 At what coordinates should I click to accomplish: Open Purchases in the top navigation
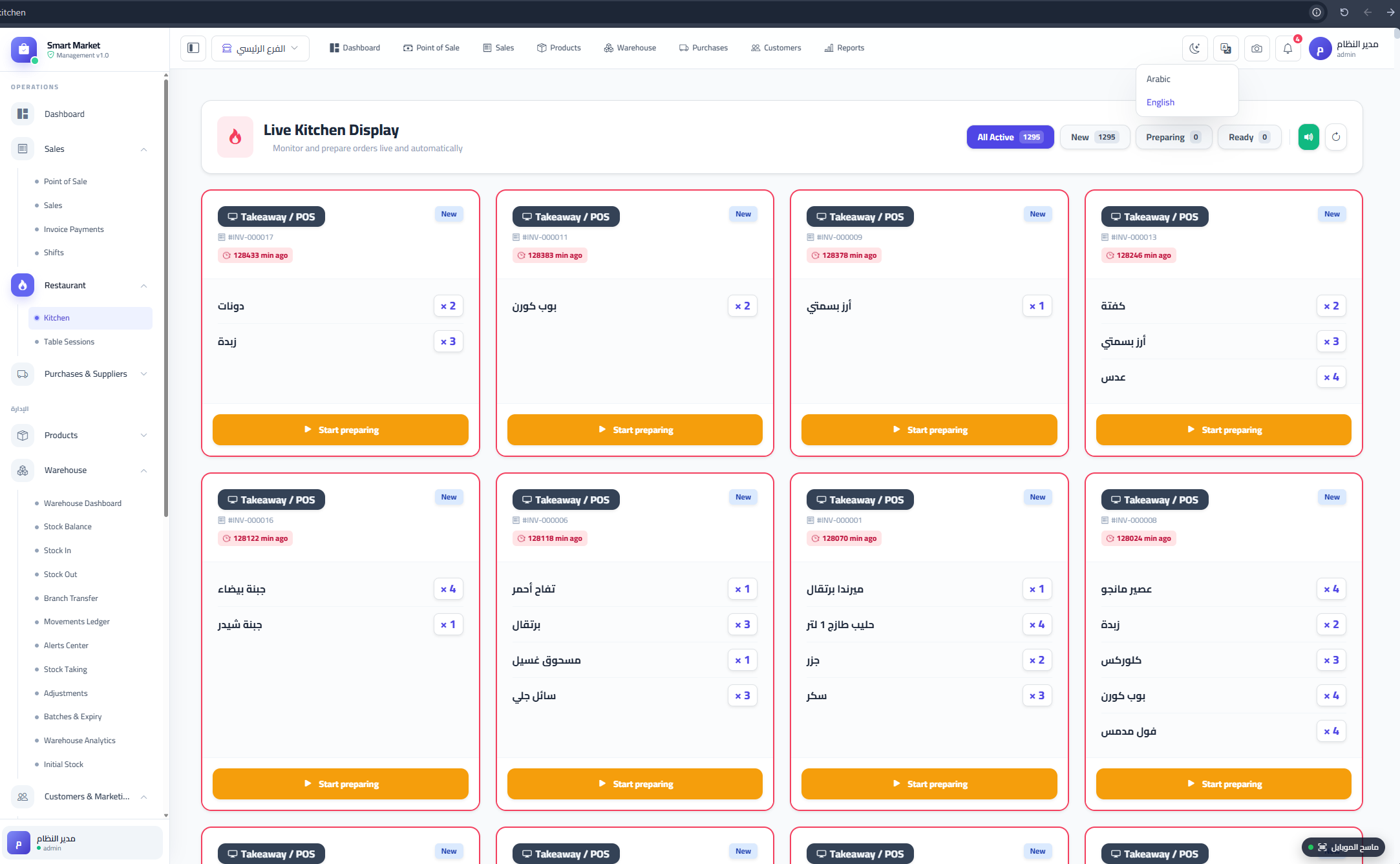[x=703, y=48]
